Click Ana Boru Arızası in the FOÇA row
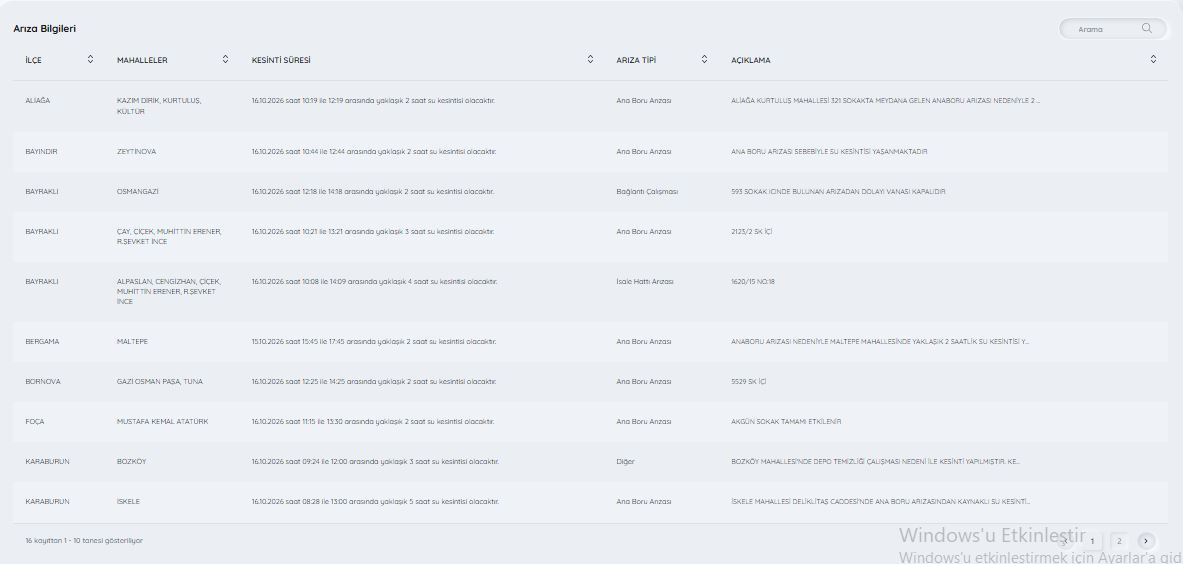 coord(644,421)
